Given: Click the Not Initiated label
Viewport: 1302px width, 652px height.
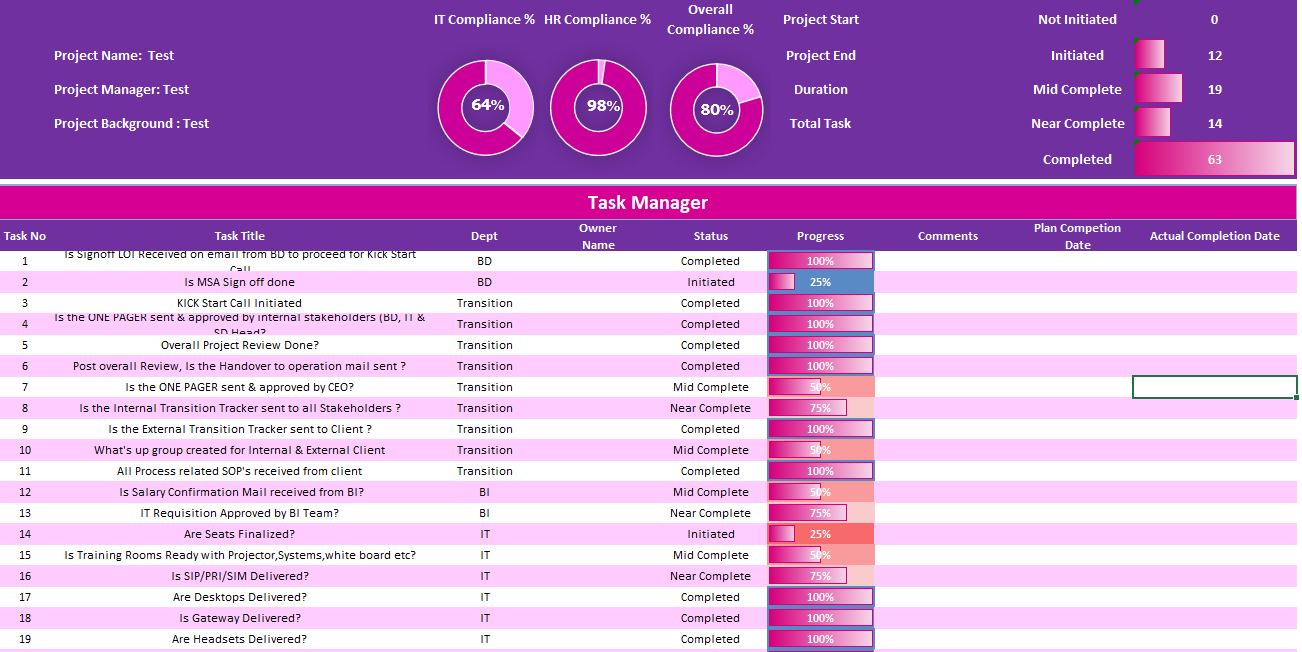Looking at the screenshot, I should tap(1077, 19).
